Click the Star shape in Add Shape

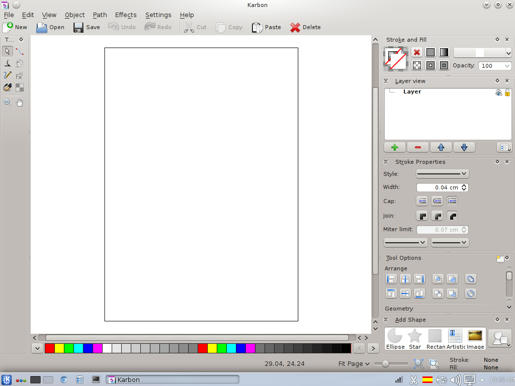[x=415, y=339]
